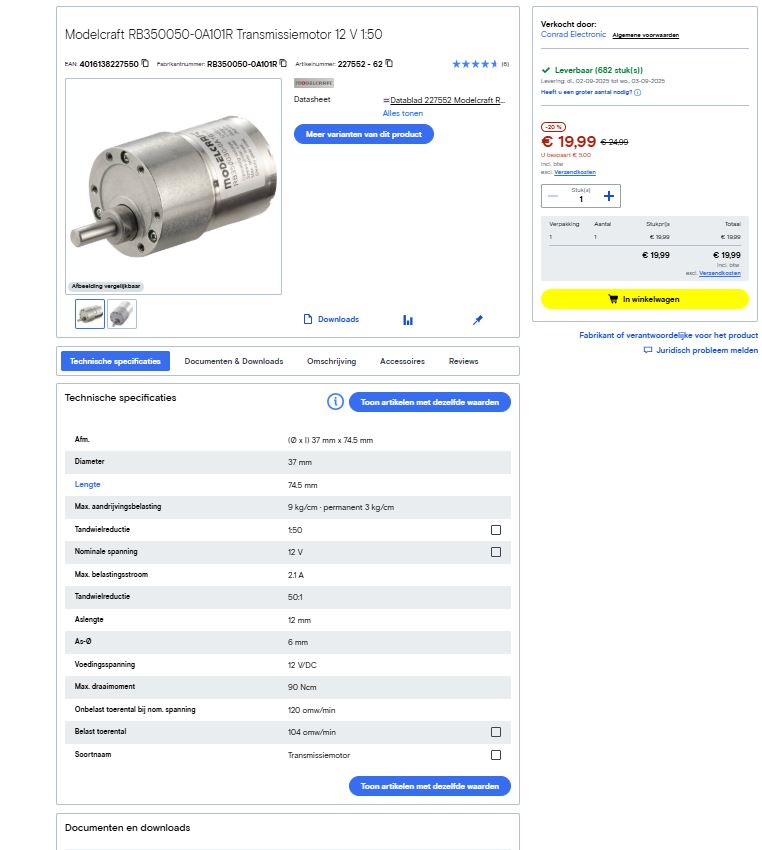
Task: Click the 120 omw/min value
Action: (312, 710)
